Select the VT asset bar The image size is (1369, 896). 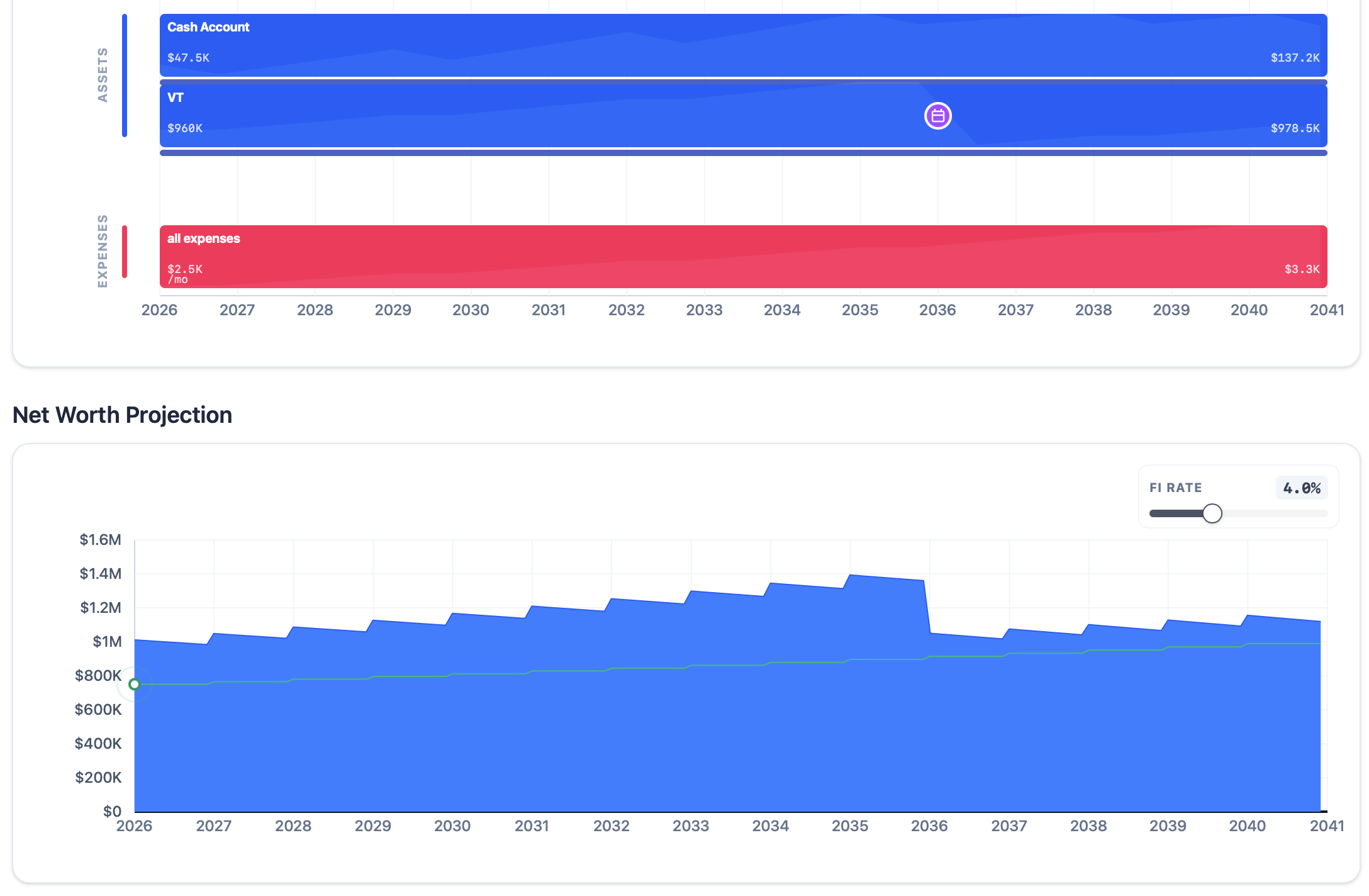point(743,116)
